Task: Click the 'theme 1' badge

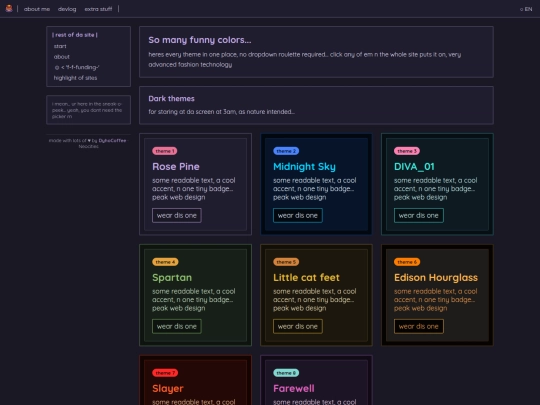Action: coord(165,151)
